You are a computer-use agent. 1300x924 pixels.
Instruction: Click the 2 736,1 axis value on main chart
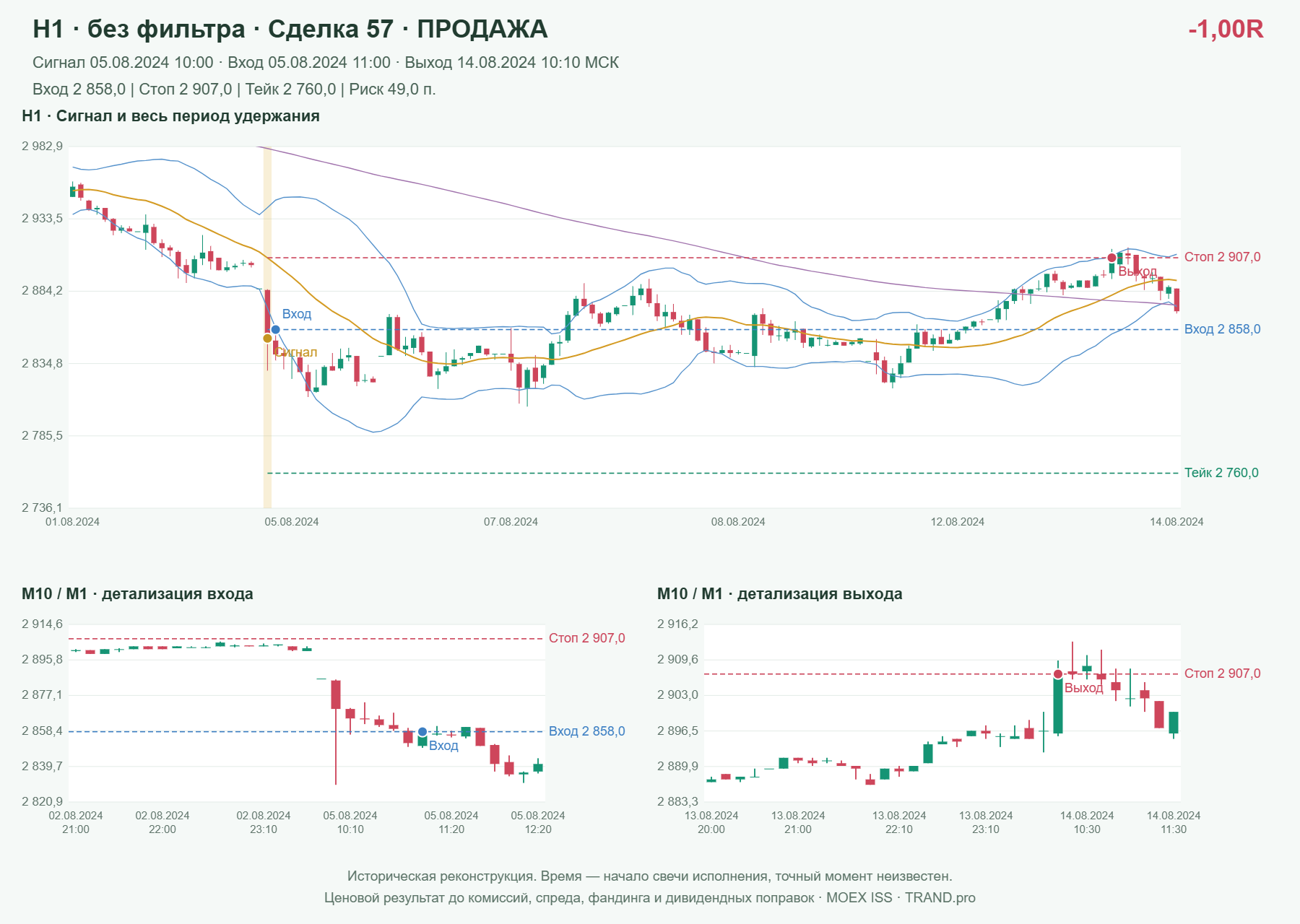coord(42,507)
